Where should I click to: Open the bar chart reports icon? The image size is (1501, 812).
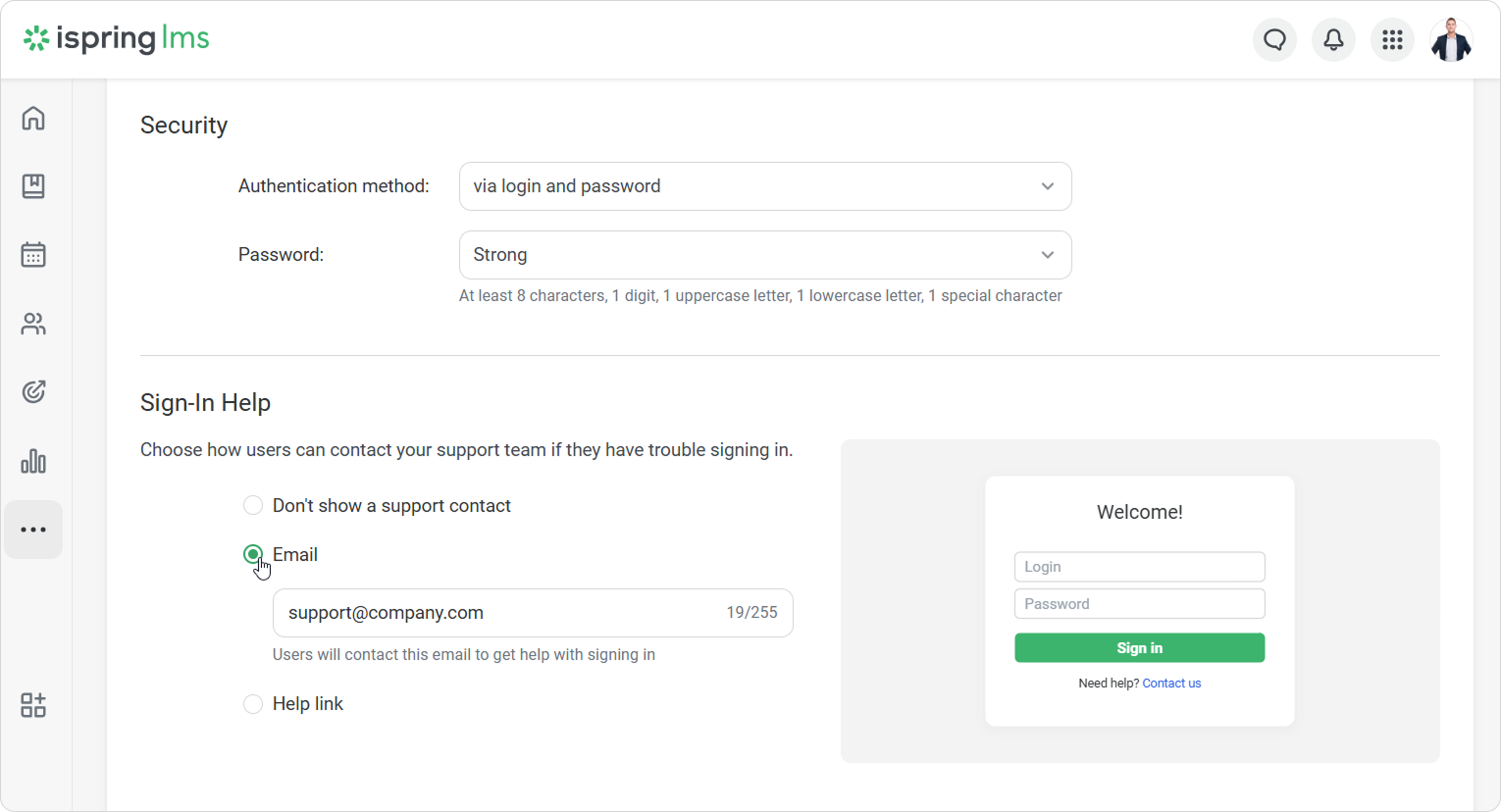coord(33,461)
